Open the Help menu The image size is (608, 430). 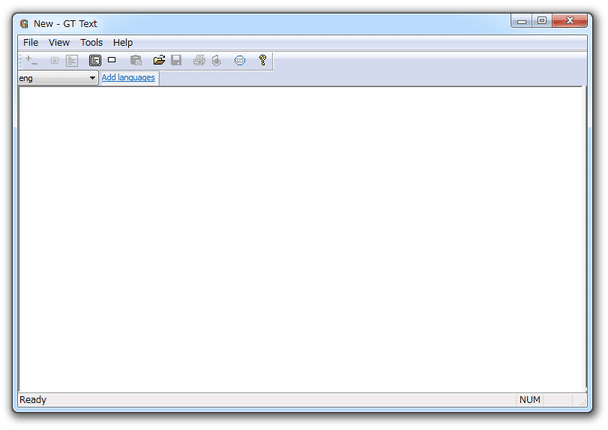(123, 42)
